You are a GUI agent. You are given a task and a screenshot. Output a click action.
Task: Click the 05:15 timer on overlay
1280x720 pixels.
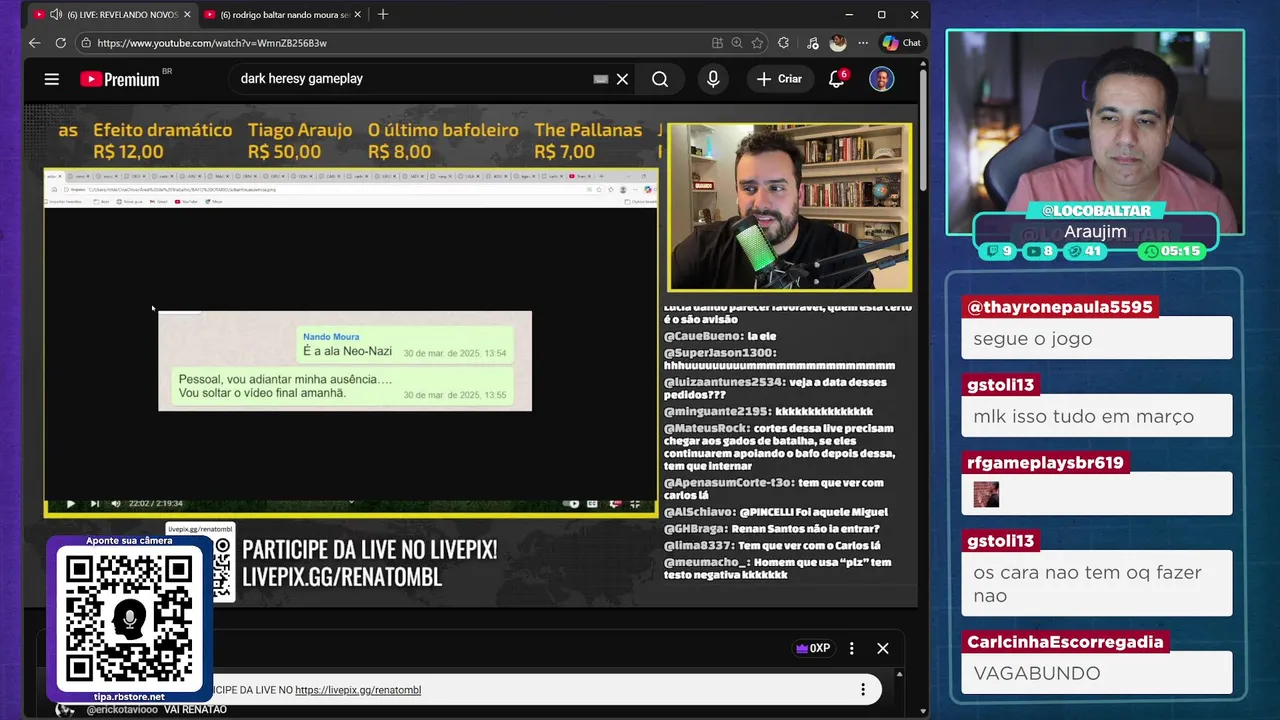pos(1174,251)
